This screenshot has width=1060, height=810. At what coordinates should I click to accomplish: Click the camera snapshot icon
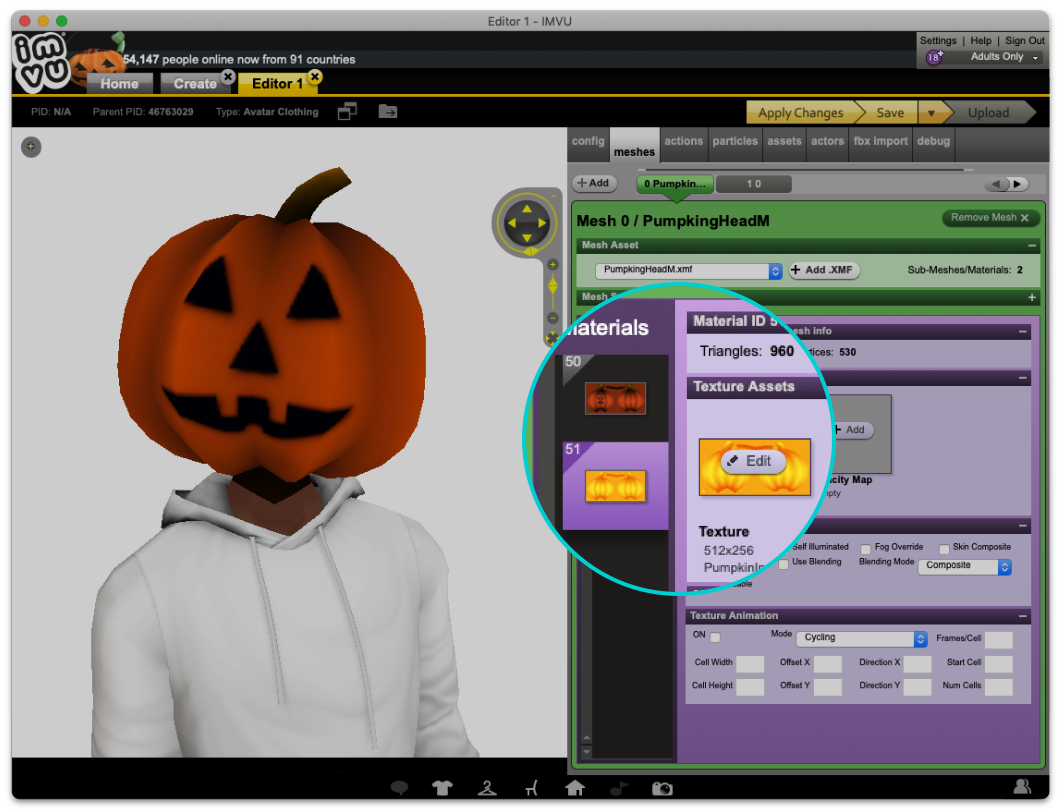click(662, 788)
